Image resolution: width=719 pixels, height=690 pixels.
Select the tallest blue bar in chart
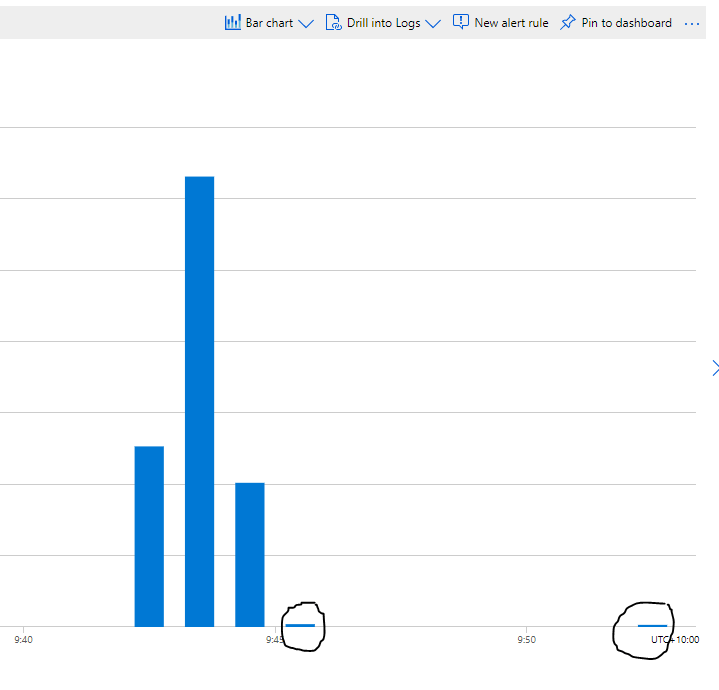199,400
